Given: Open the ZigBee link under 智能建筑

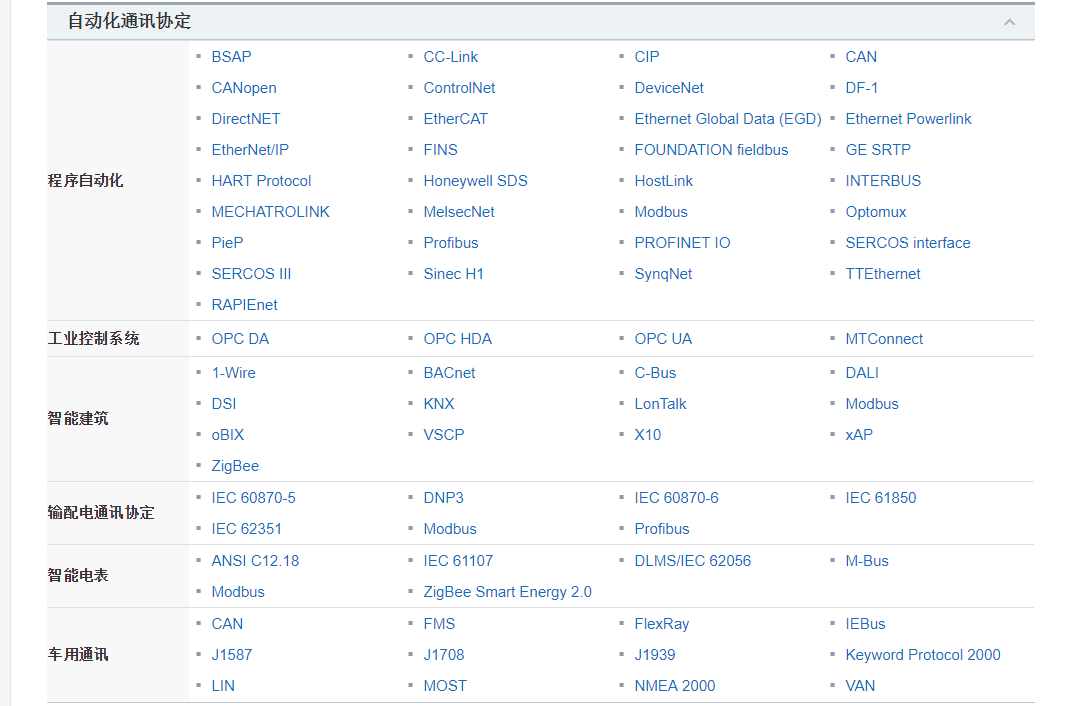Looking at the screenshot, I should coord(235,466).
